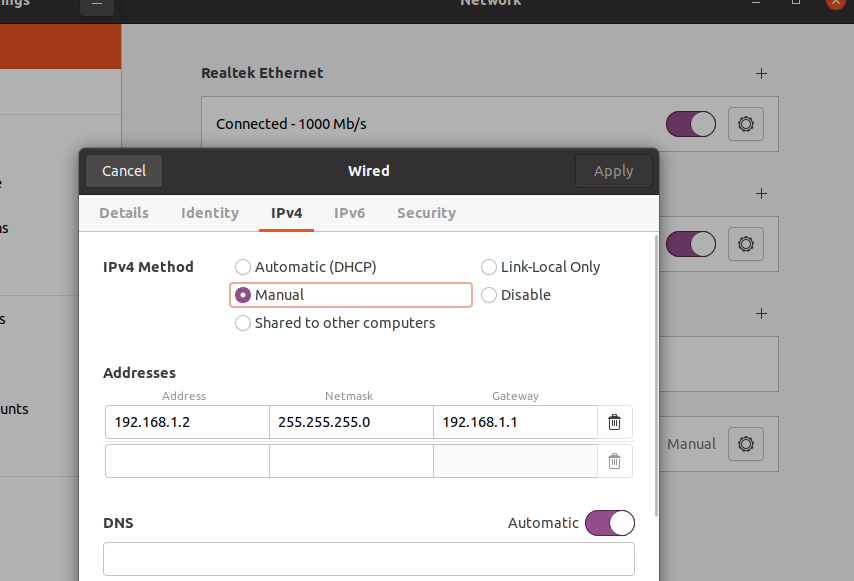Click the plus icon beside Realtek Ethernet heading
The height and width of the screenshot is (581, 854).
(761, 73)
